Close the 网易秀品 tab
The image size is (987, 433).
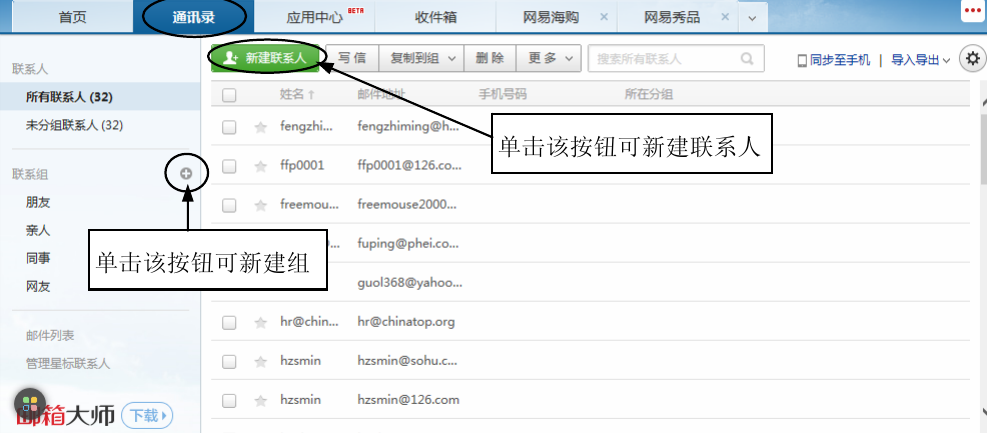(725, 17)
